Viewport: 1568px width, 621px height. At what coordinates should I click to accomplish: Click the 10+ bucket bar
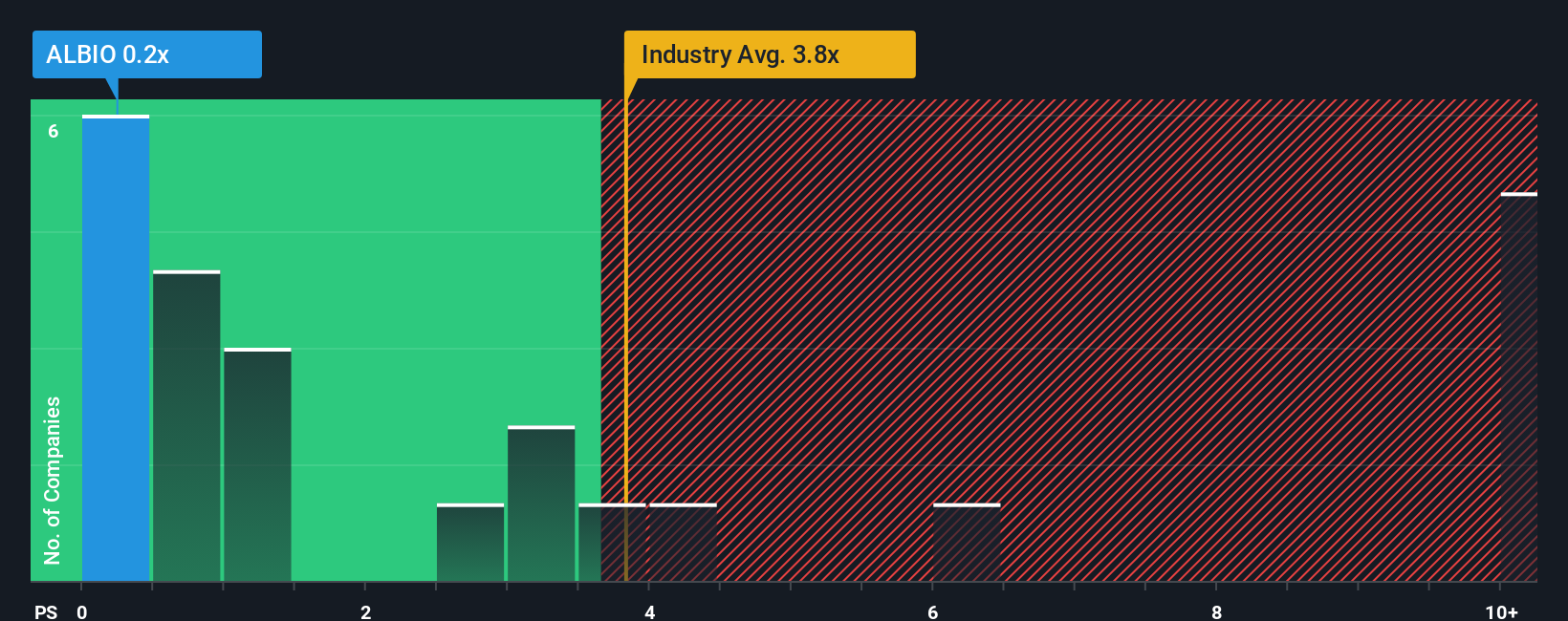tap(1518, 387)
